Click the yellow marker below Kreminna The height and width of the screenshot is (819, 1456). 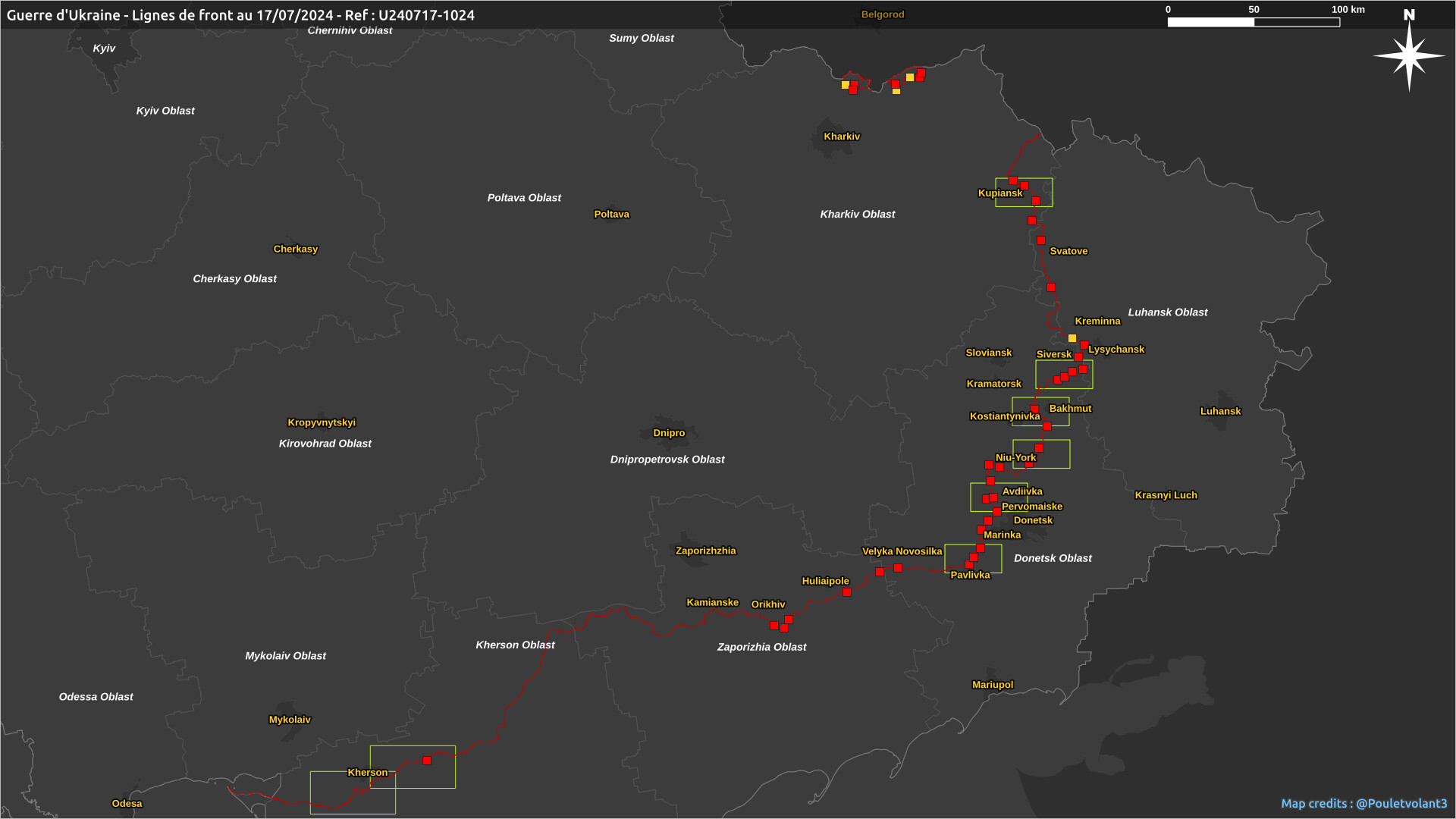[x=1072, y=338]
